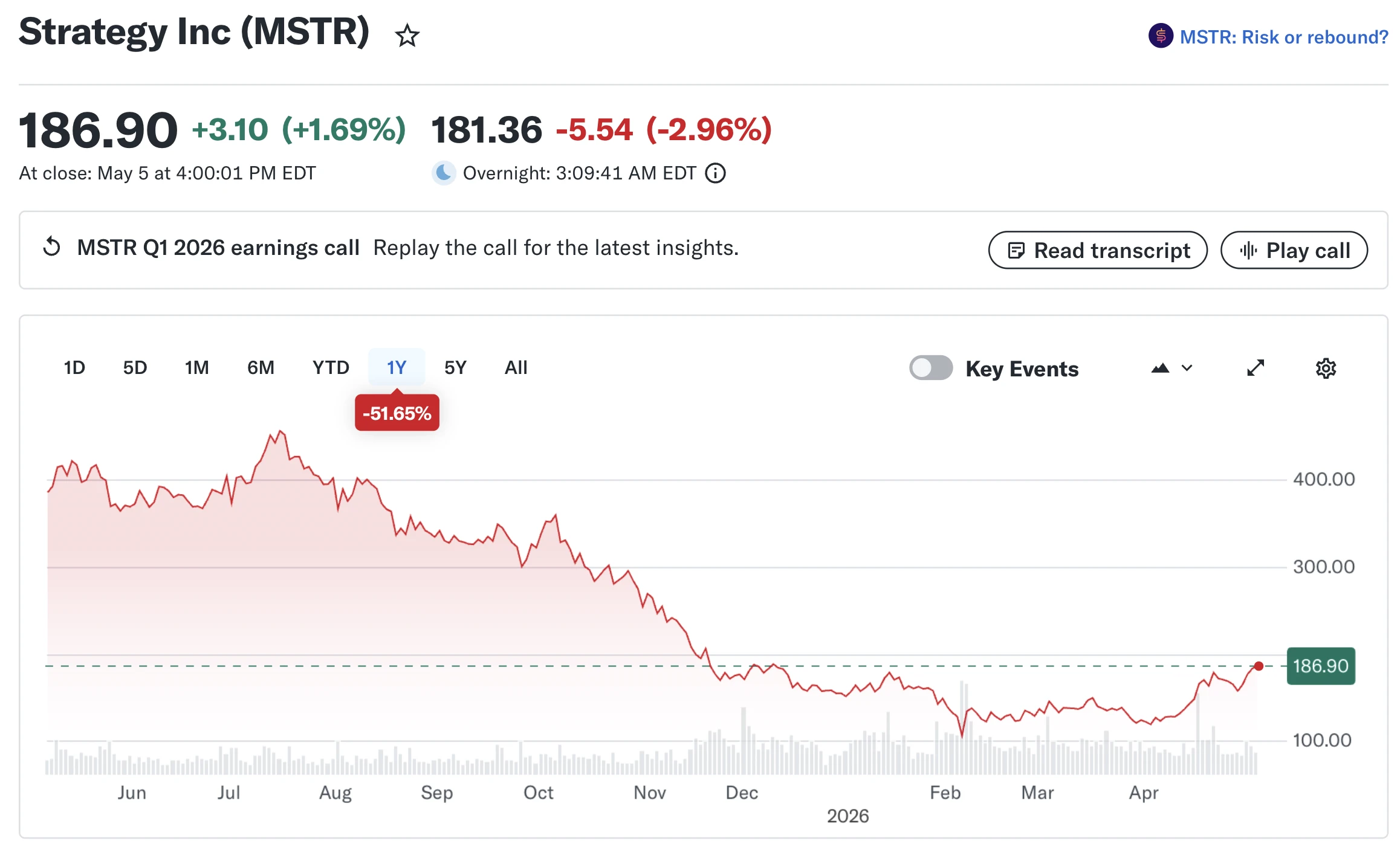The image size is (1400, 847).
Task: Click the 100.00 axis label
Action: pos(1322,740)
